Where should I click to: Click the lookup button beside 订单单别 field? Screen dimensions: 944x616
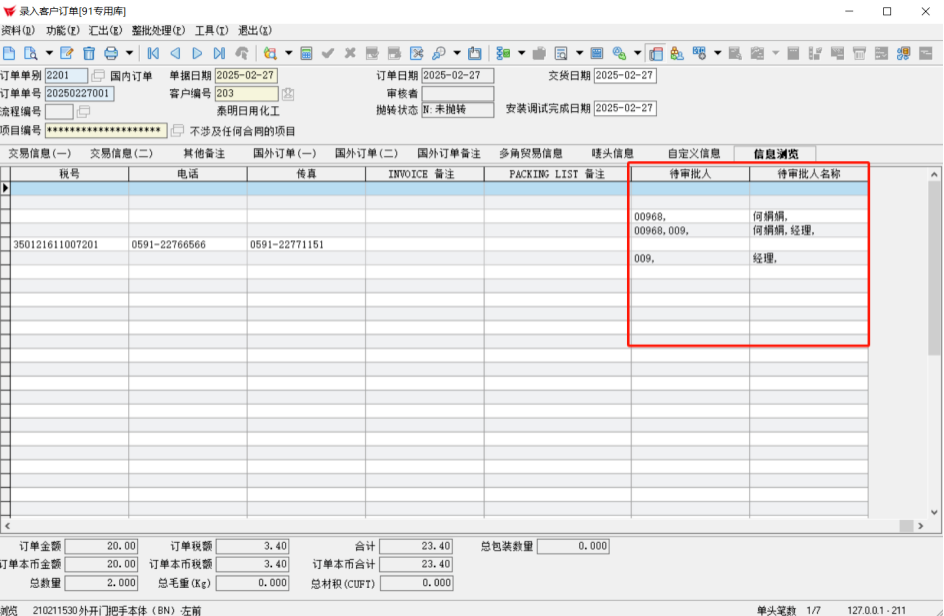[x=98, y=75]
